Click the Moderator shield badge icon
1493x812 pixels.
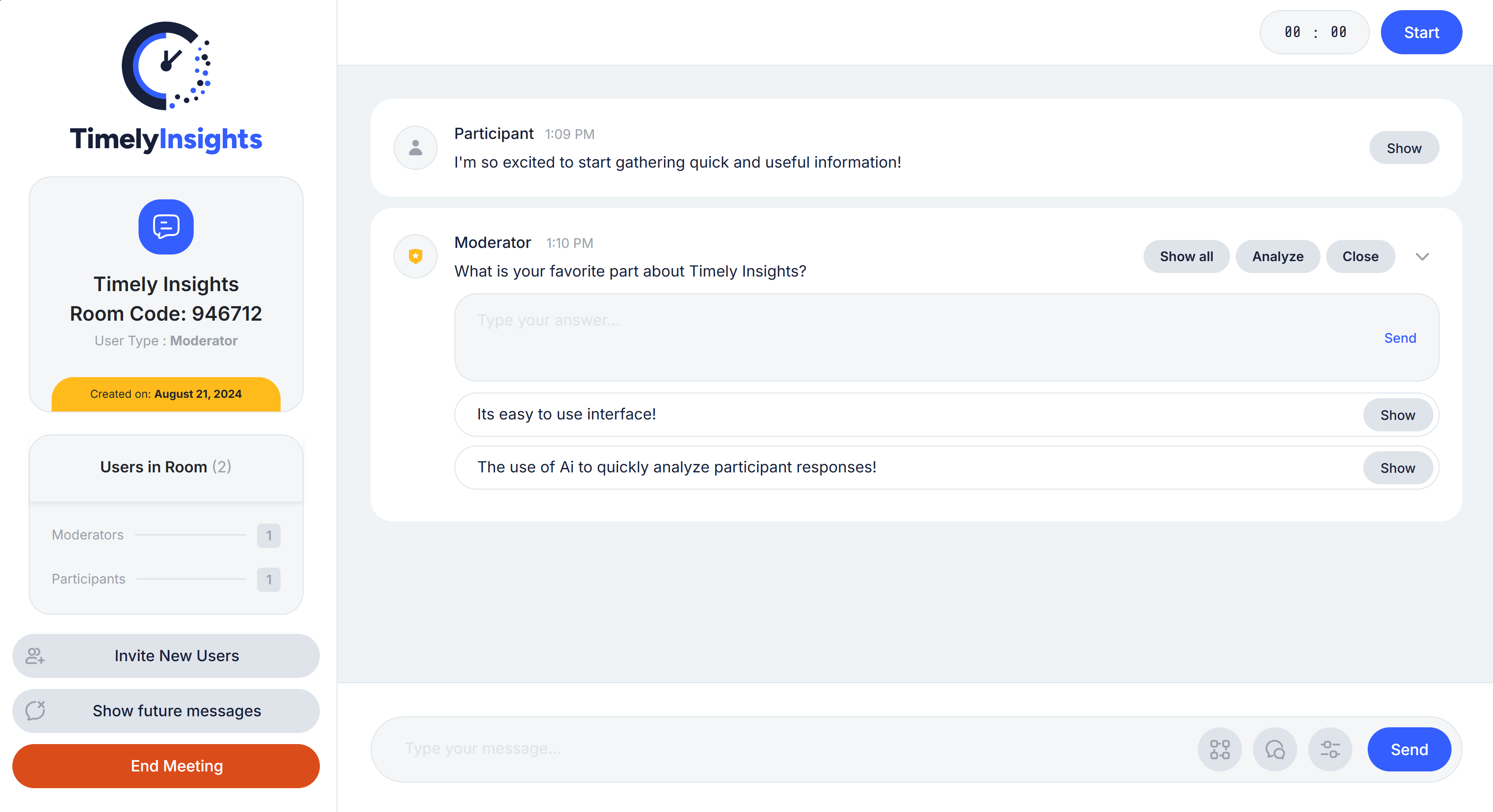416,256
